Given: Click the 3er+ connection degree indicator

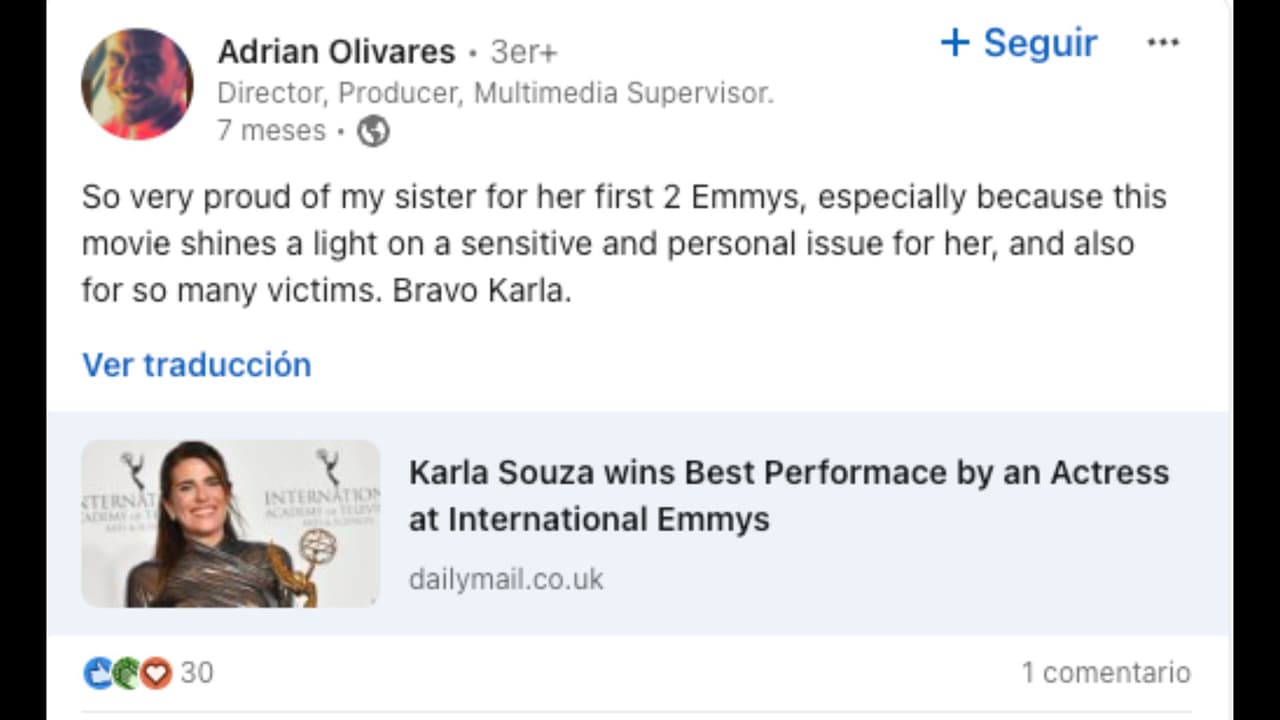Looking at the screenshot, I should point(522,52).
